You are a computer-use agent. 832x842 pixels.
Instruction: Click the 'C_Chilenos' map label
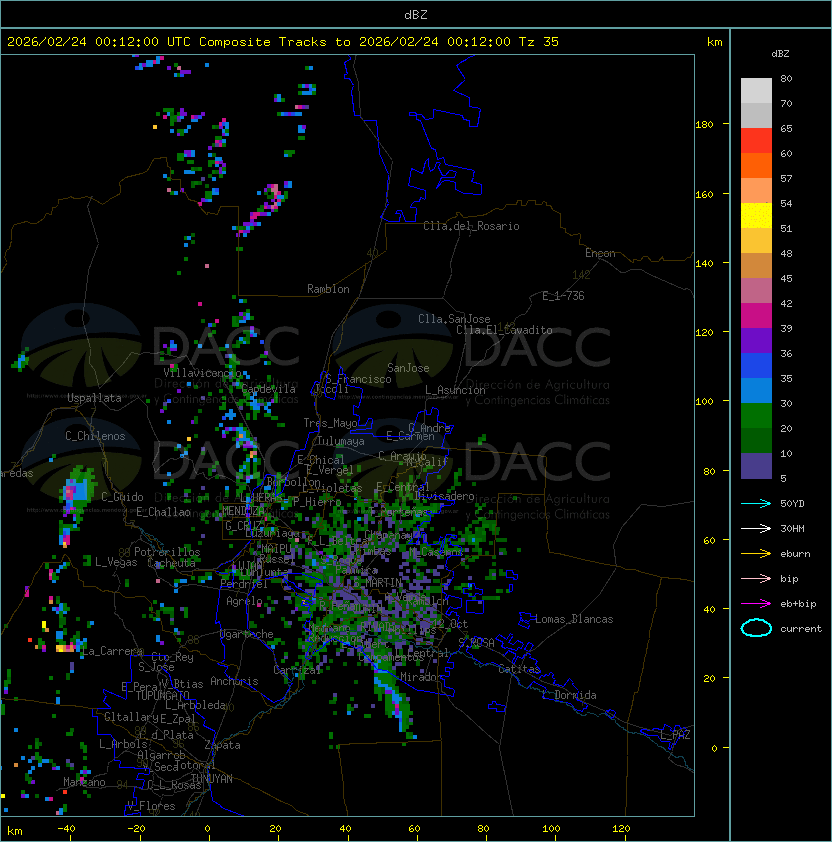(x=95, y=436)
